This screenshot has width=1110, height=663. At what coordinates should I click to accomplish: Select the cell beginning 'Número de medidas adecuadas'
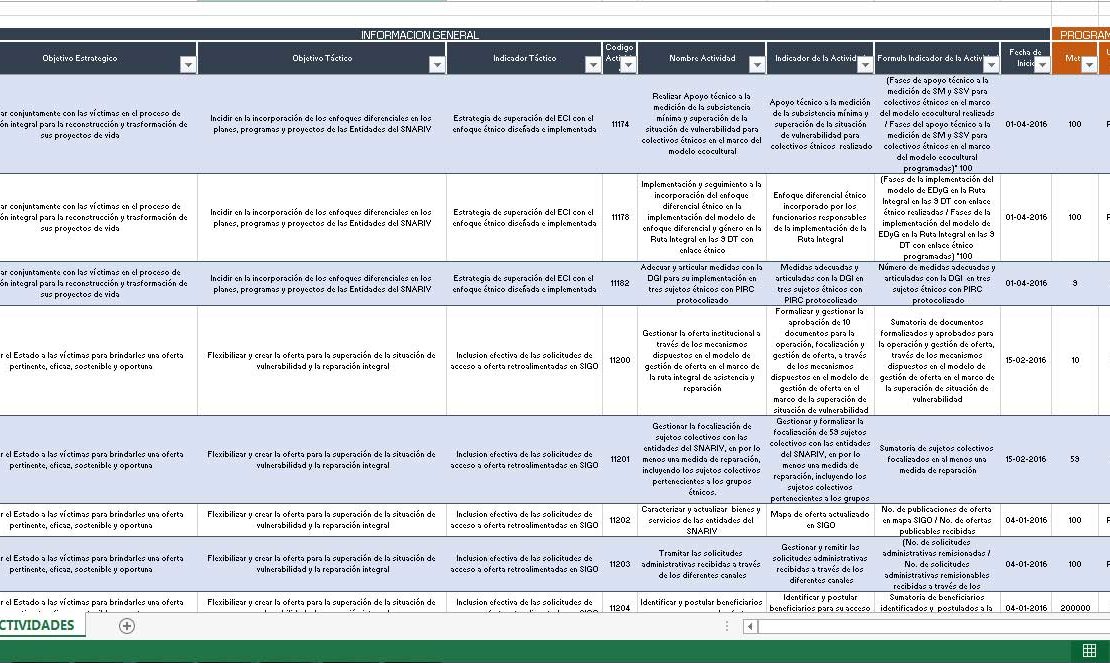point(937,283)
